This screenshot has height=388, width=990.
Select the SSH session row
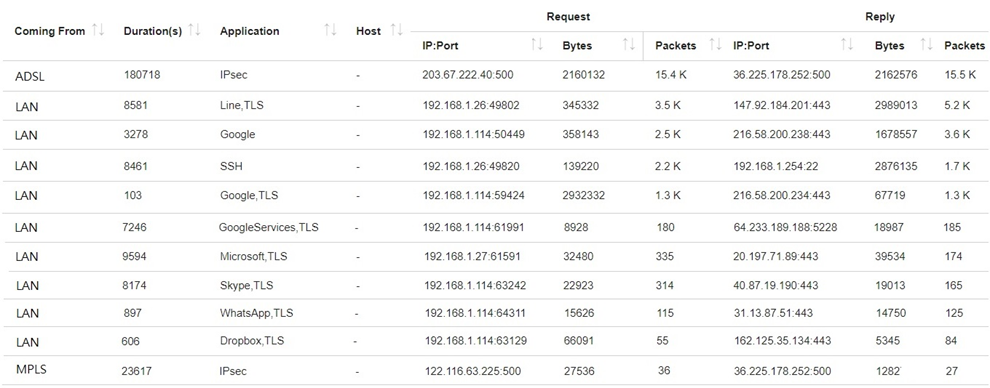coord(495,167)
